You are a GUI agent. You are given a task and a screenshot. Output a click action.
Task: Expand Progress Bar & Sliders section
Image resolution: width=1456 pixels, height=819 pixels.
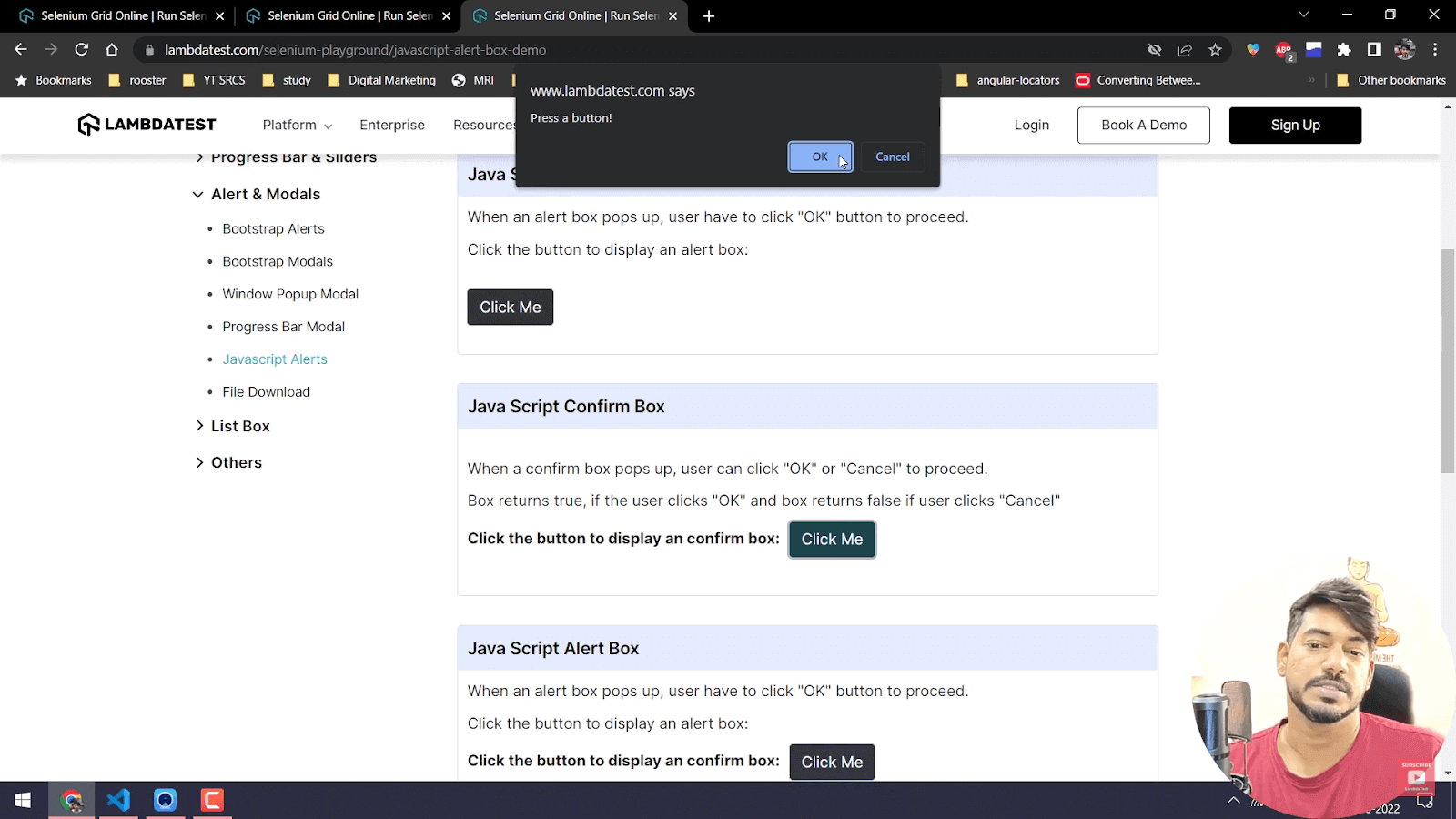(x=286, y=157)
